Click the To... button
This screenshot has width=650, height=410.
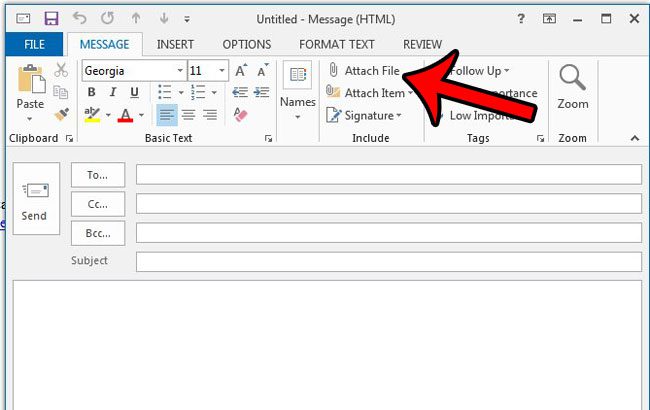(98, 175)
